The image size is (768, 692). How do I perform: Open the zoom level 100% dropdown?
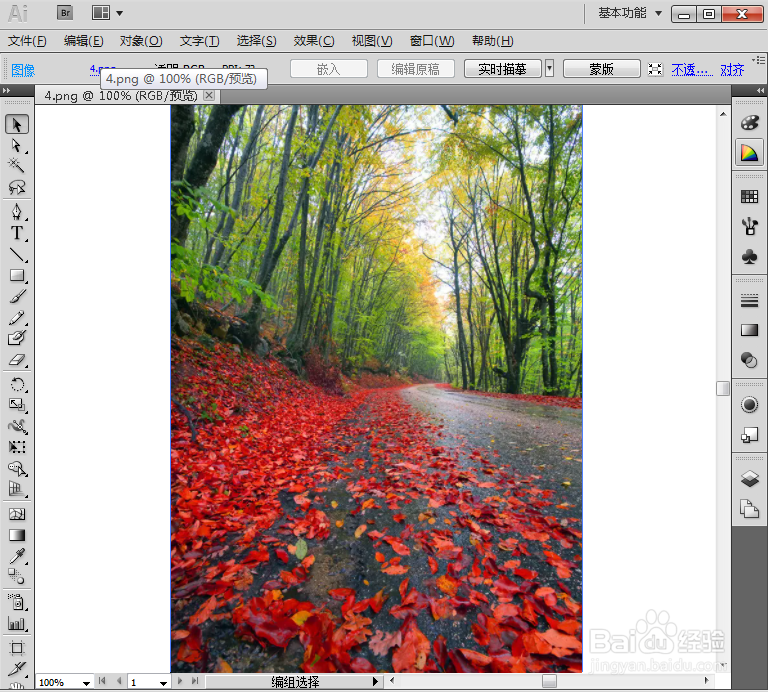86,683
